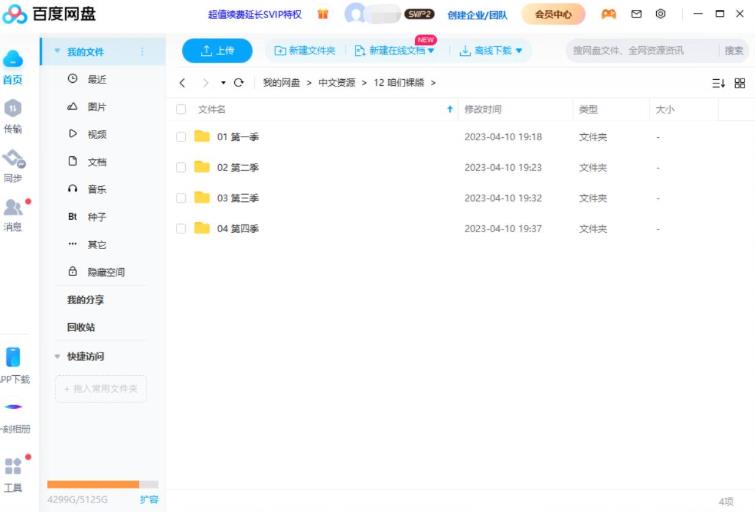The height and width of the screenshot is (512, 755).
Task: Click the blue 上传 button
Action: 217,51
